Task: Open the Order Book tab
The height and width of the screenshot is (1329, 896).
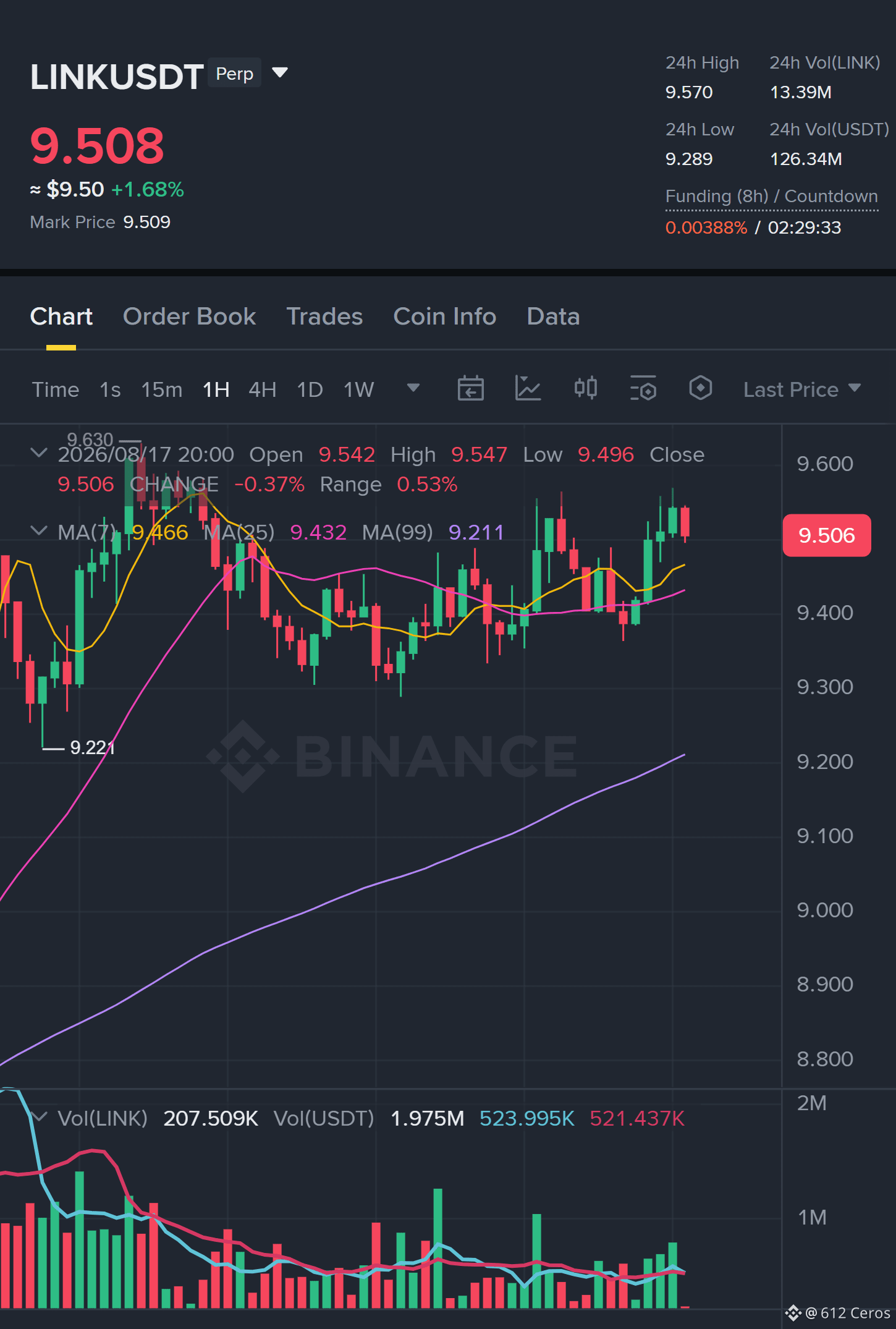Action: (189, 316)
